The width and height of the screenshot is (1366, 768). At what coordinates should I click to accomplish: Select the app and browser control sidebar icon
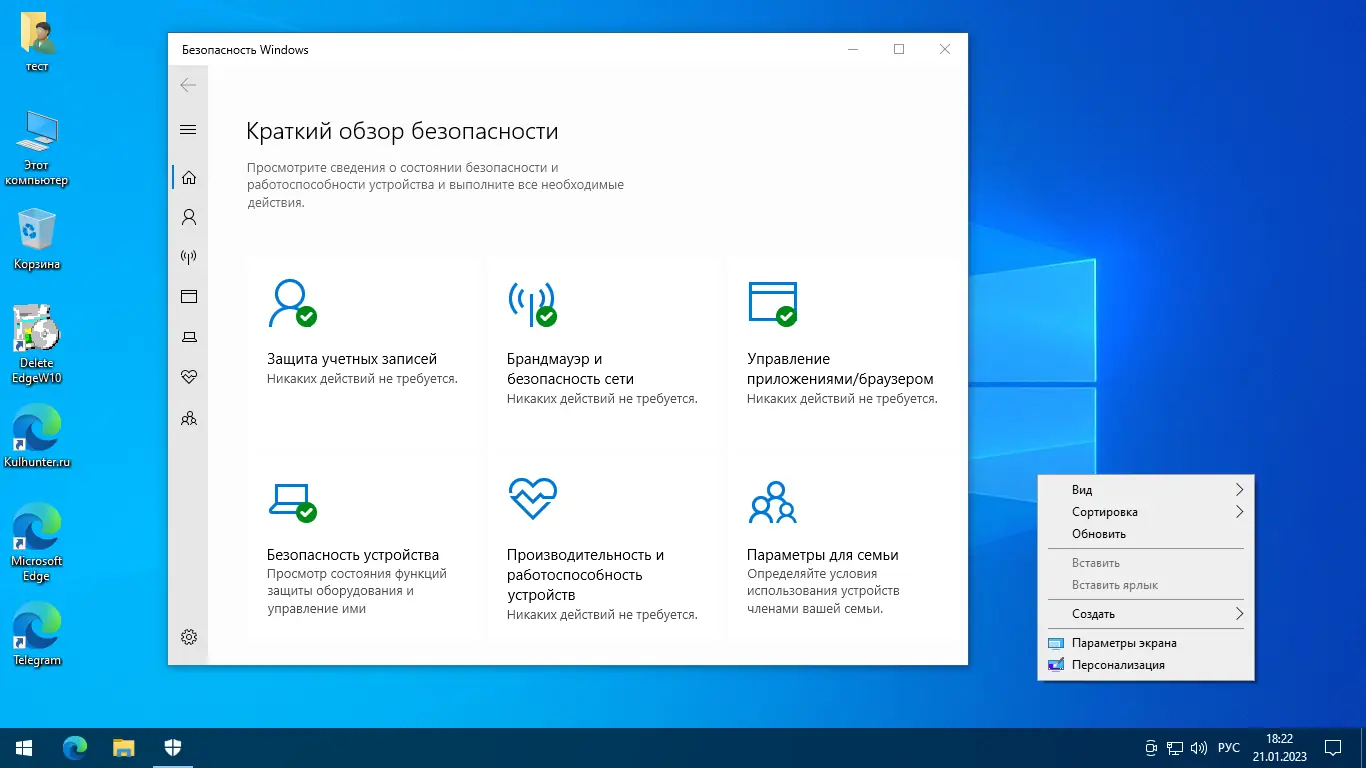(188, 296)
